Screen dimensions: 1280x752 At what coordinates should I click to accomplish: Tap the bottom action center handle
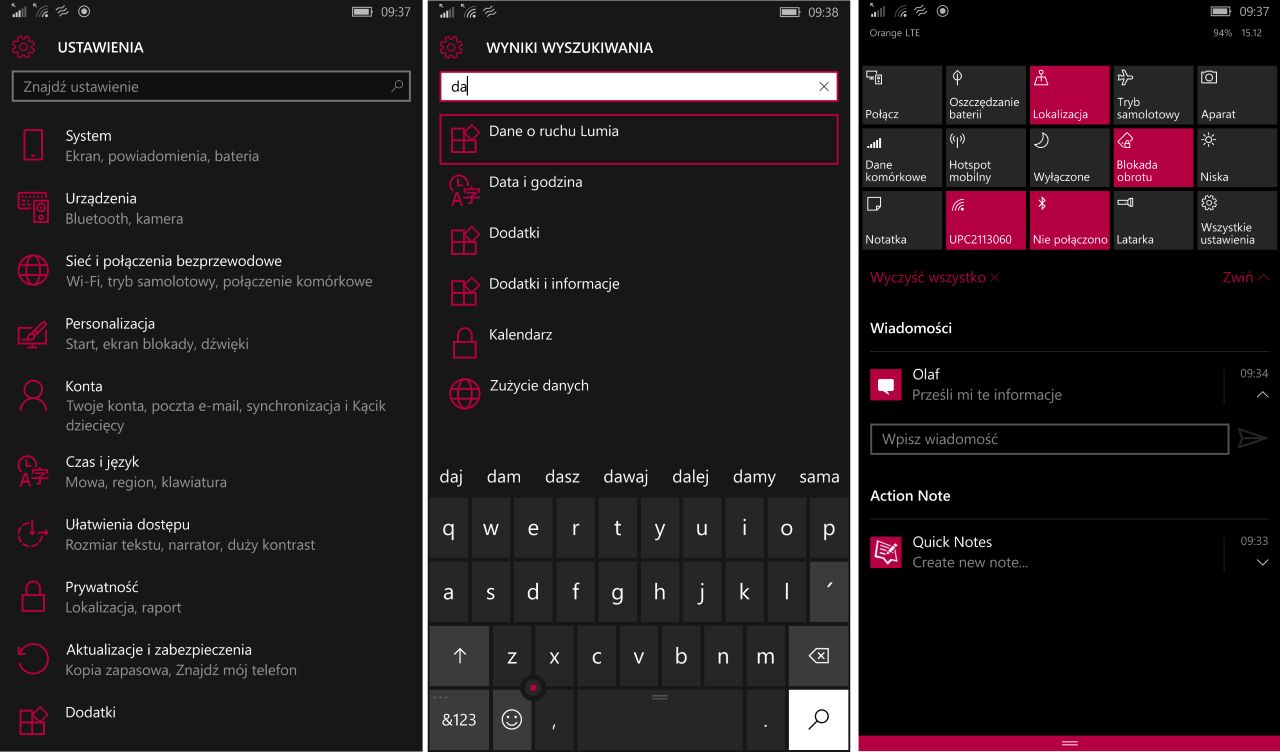coord(1069,743)
